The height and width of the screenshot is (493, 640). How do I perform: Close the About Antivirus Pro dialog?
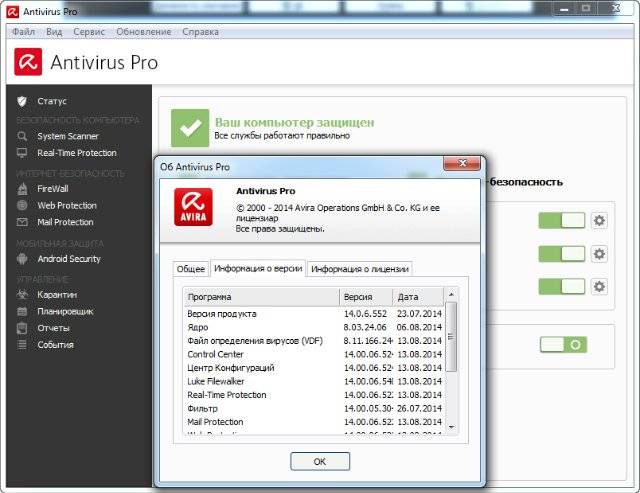462,163
